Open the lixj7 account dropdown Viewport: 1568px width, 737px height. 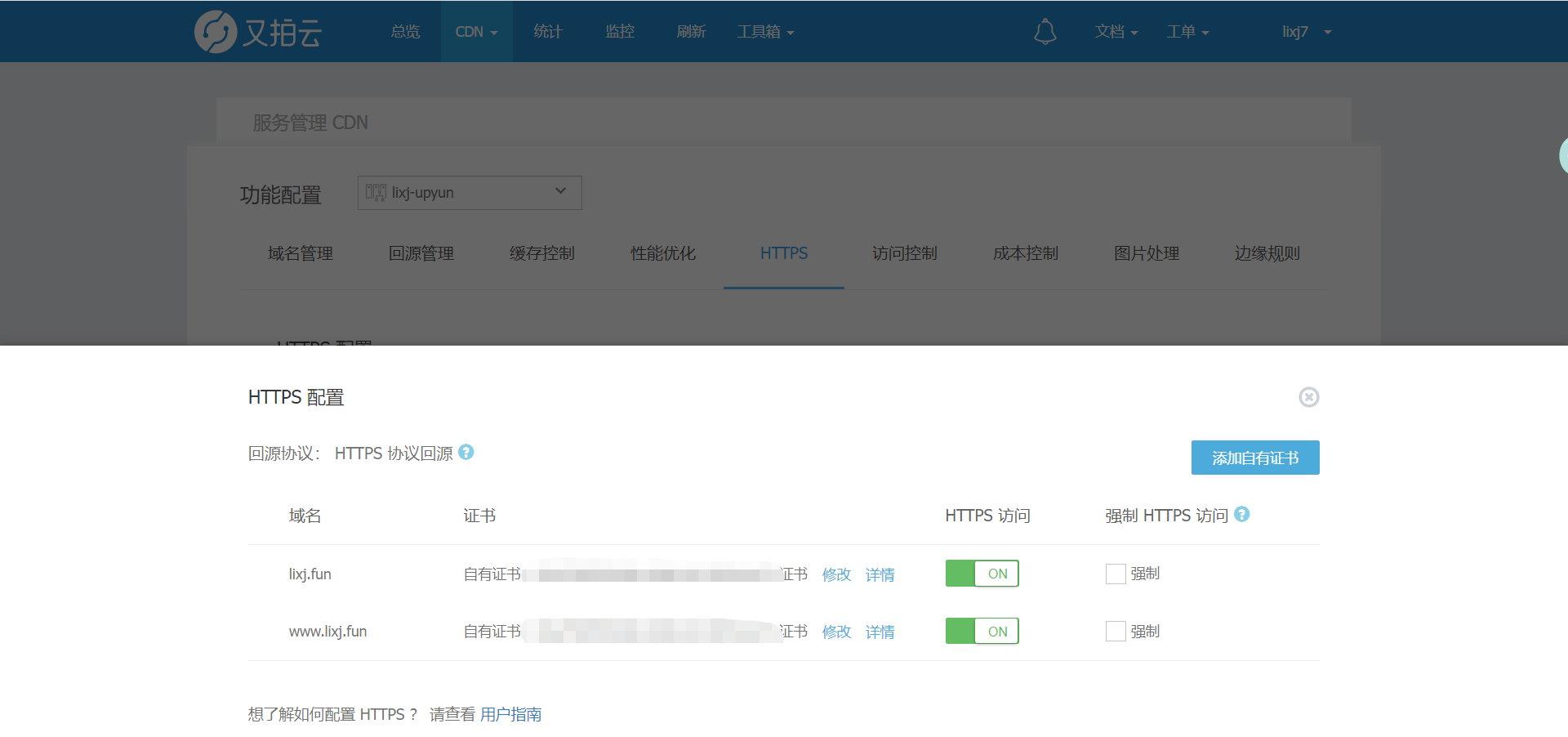coord(1306,32)
